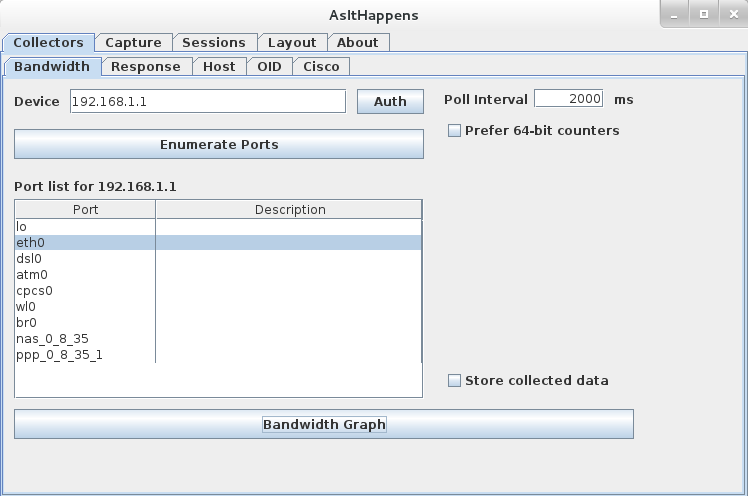Toggle Store collected data checkbox
748x496 pixels.
coord(455,381)
